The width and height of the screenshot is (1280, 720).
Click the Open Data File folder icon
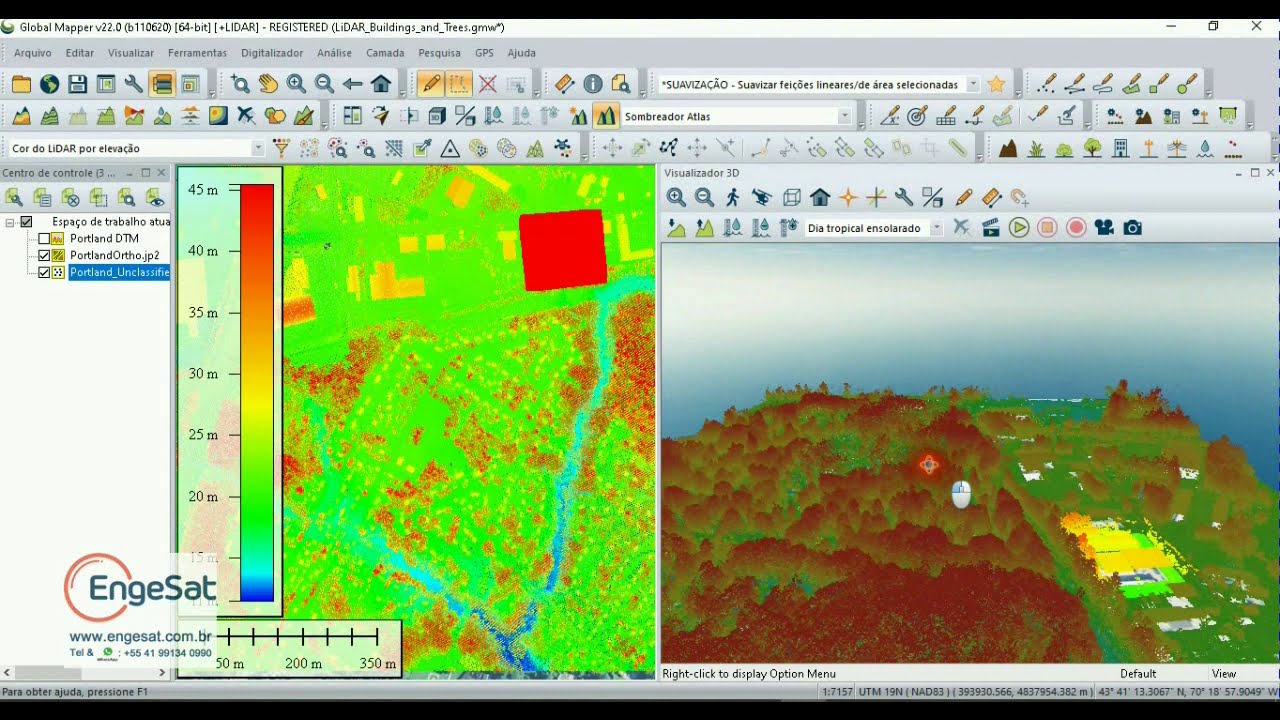click(x=21, y=84)
